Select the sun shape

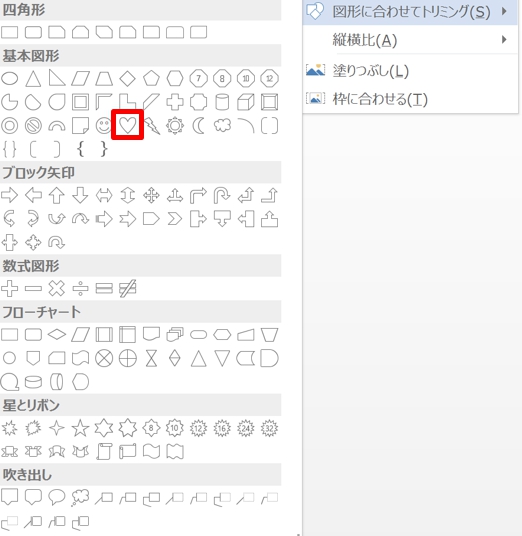click(x=175, y=125)
